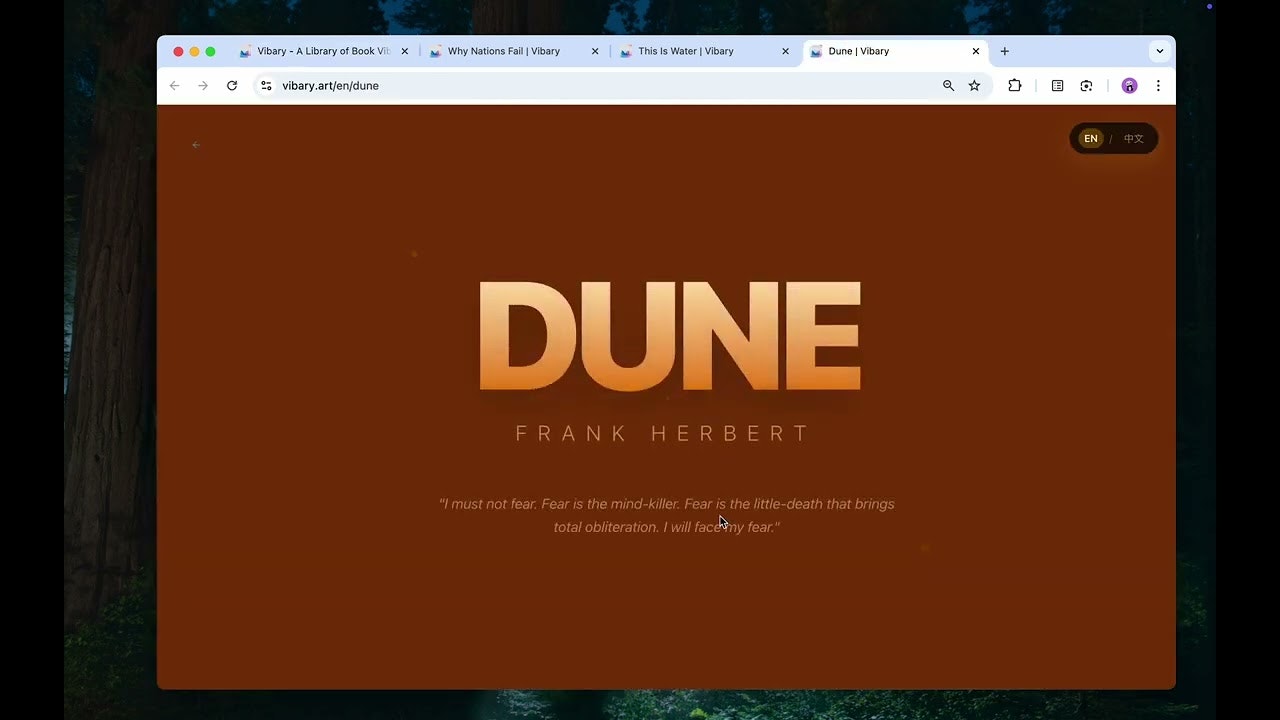1280x720 pixels.
Task: Close the Why Nations Fail tab
Action: [x=595, y=51]
